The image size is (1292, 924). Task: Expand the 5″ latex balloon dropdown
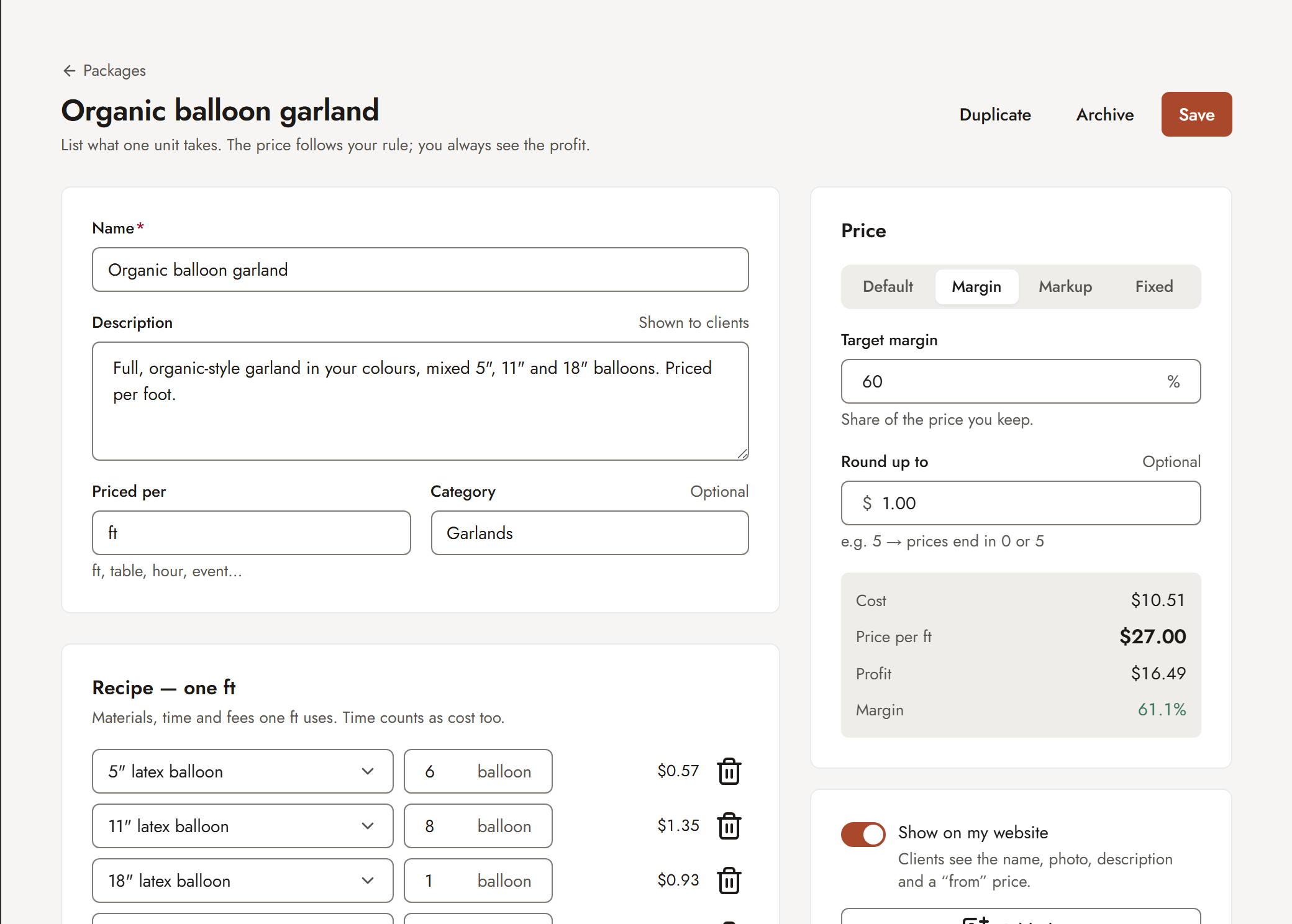pyautogui.click(x=243, y=771)
